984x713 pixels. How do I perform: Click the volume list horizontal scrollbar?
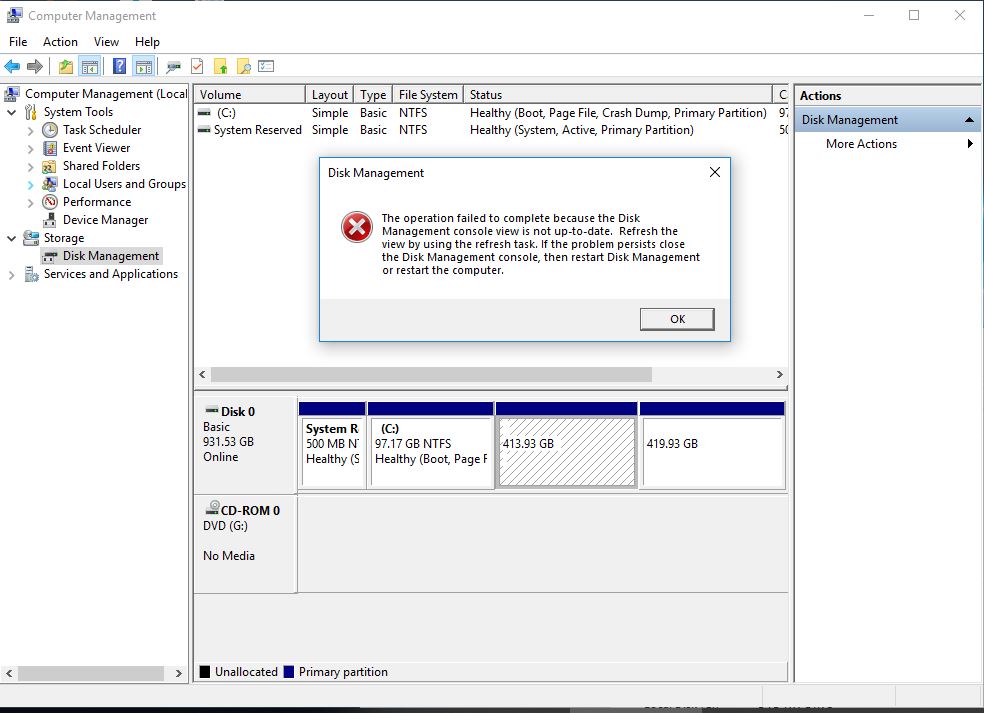430,374
